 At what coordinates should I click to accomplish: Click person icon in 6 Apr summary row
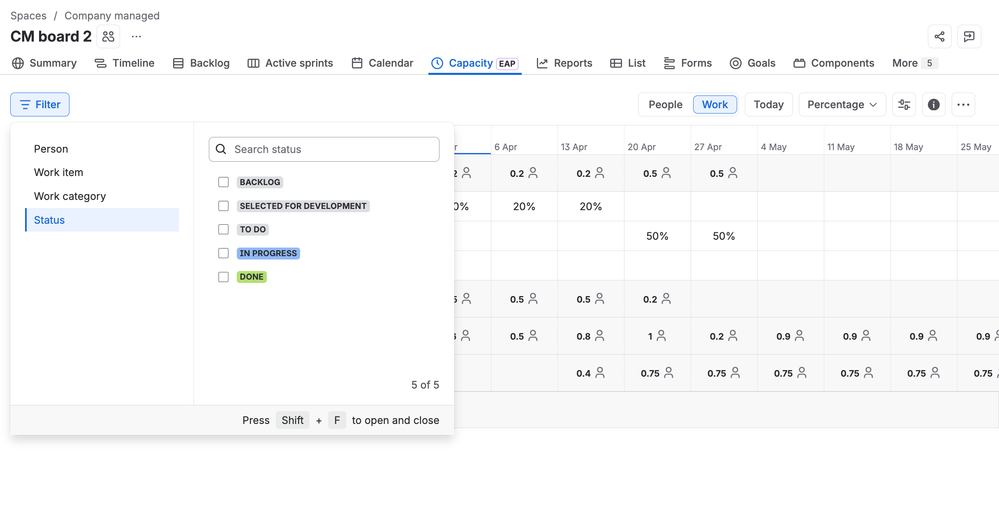tap(533, 173)
